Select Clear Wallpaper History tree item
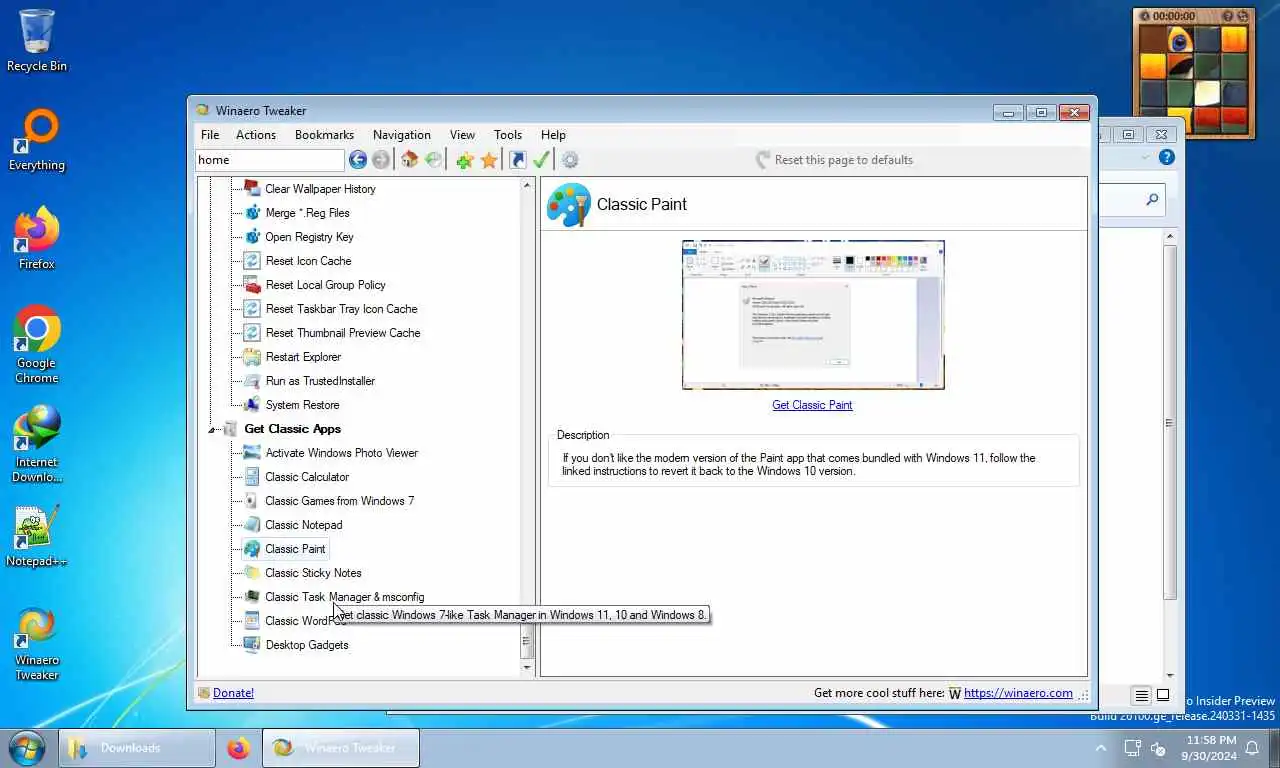The image size is (1280, 768). click(320, 189)
